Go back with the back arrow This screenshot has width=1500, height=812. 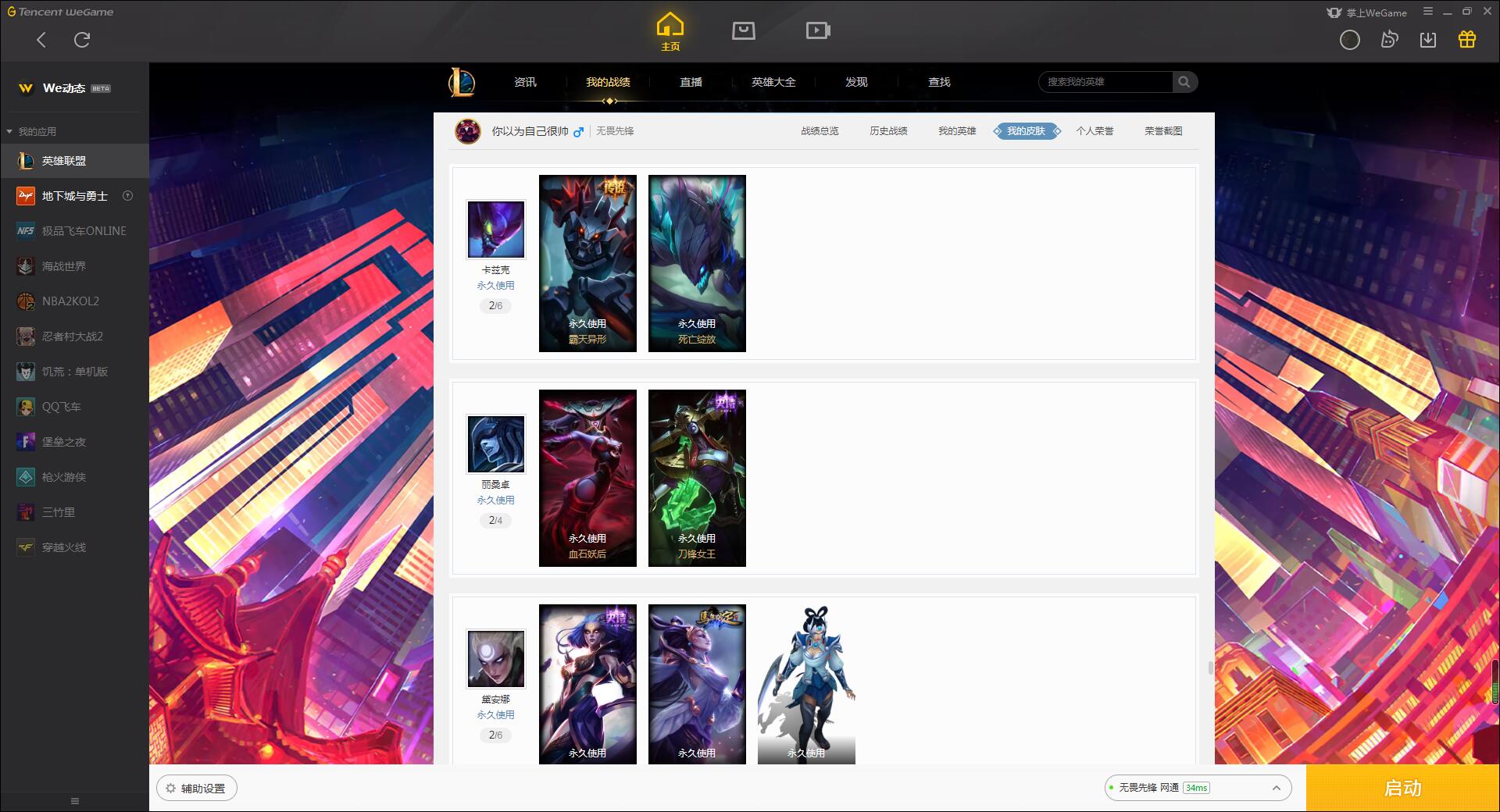(x=41, y=40)
